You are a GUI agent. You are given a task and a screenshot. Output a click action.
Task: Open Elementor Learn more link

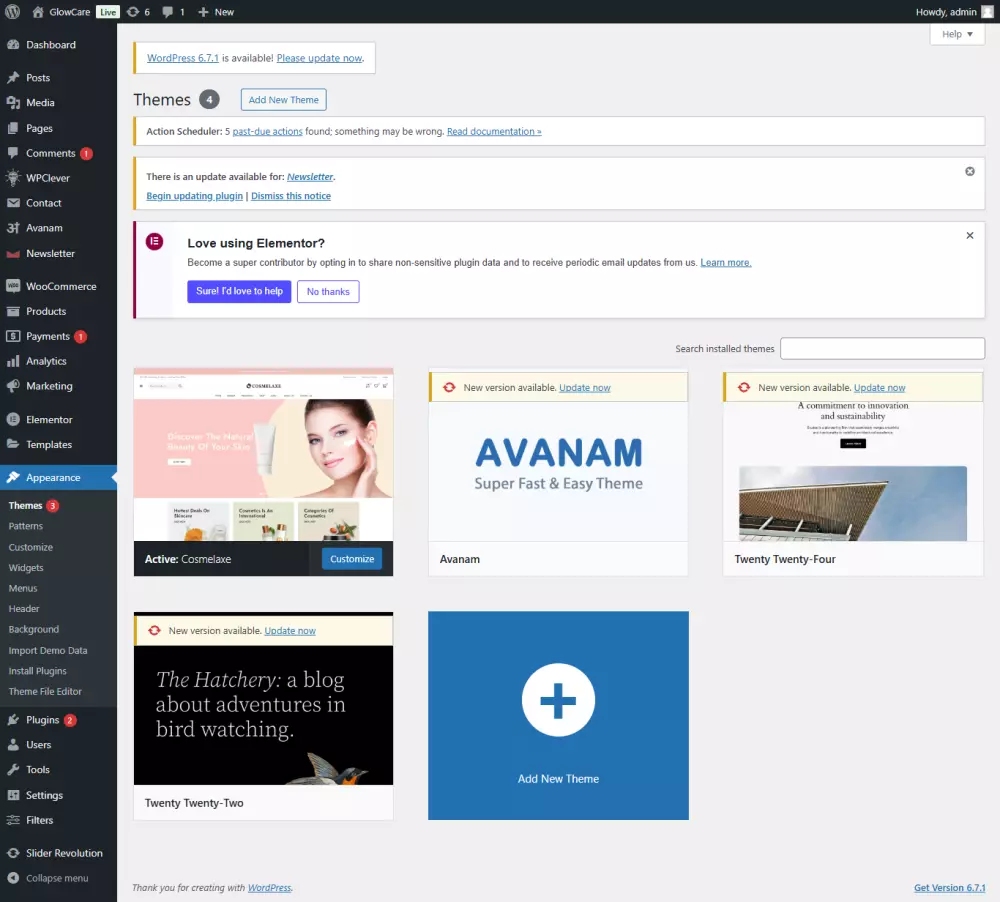(726, 263)
